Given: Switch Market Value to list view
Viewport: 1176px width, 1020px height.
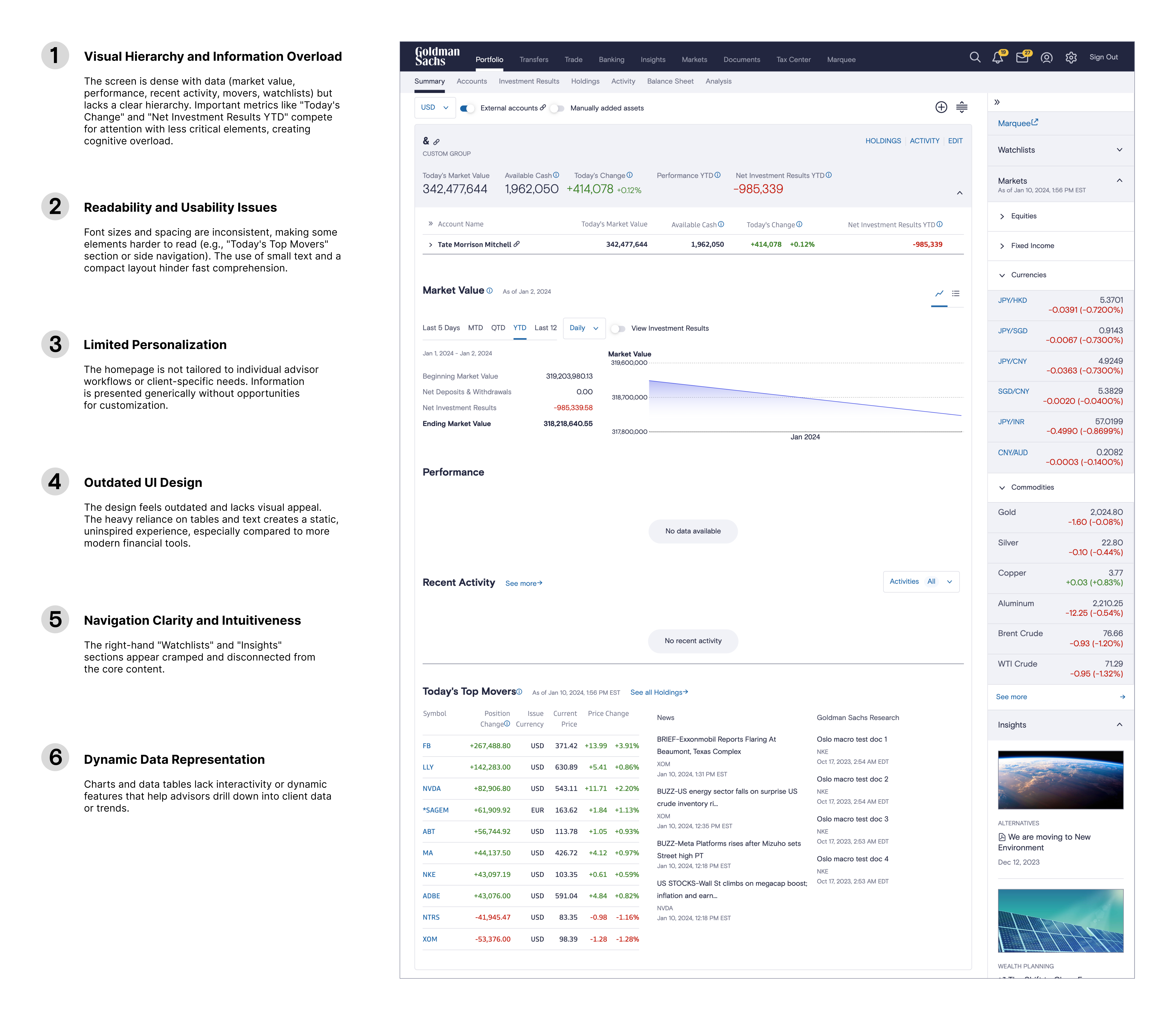Looking at the screenshot, I should tap(956, 294).
